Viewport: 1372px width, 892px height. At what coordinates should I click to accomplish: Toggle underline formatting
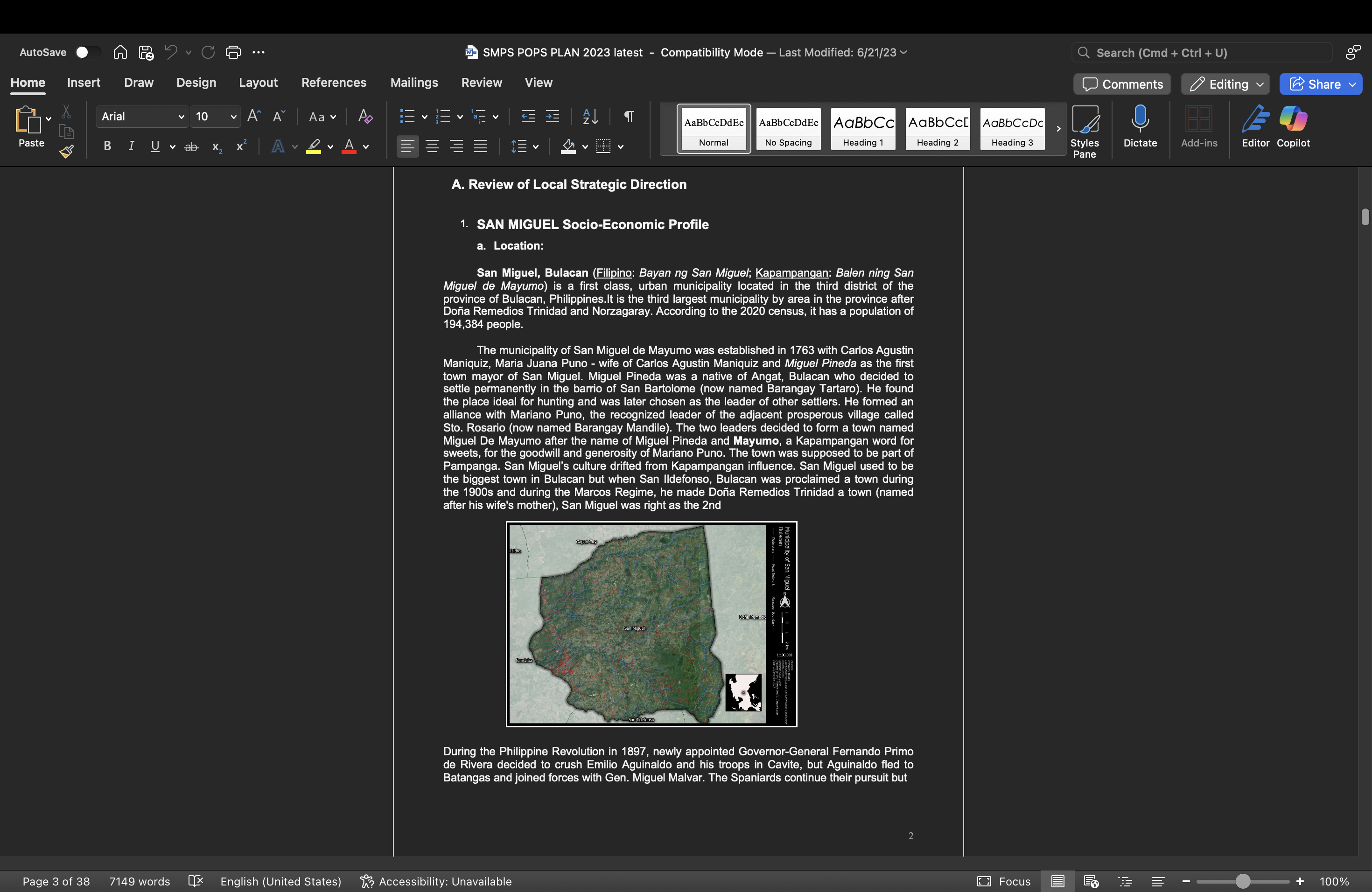(x=155, y=146)
